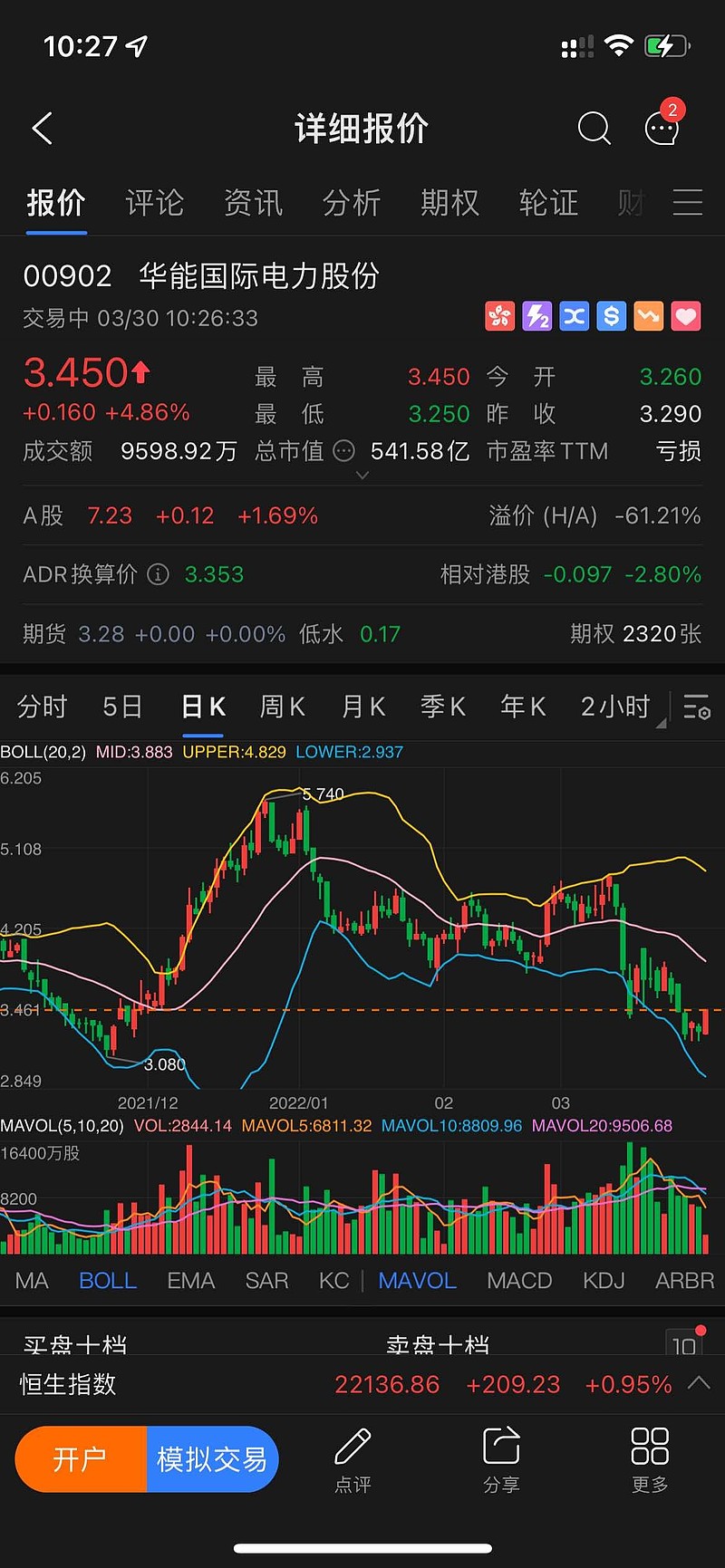725x1568 pixels.
Task: Expand the 恒生指数 index bar chevron
Action: coord(699,1383)
